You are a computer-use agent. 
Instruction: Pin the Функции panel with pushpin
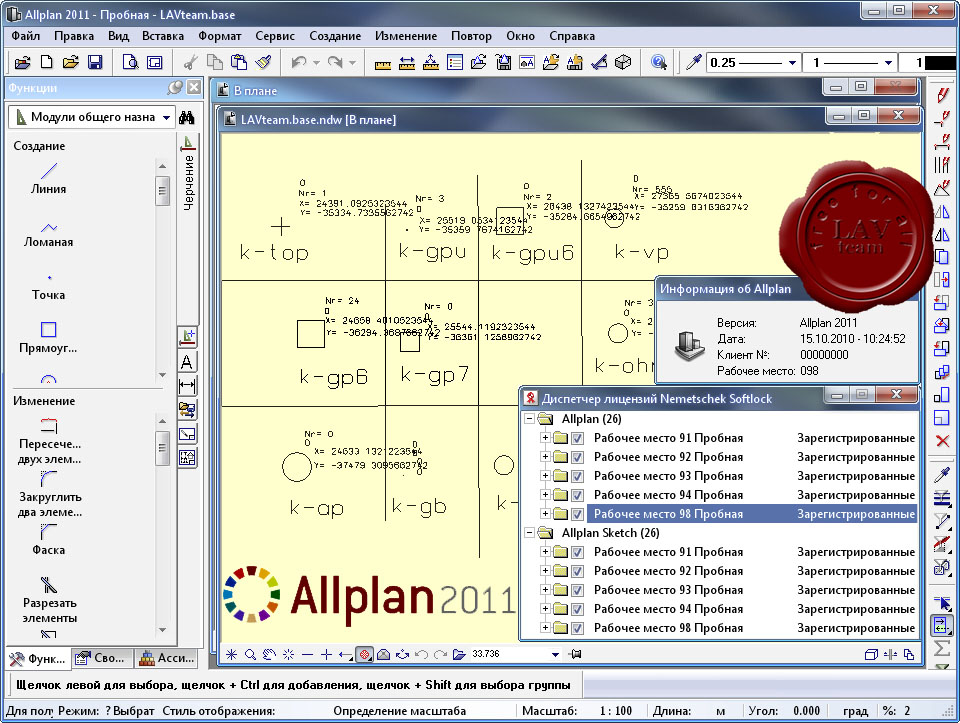coord(175,88)
